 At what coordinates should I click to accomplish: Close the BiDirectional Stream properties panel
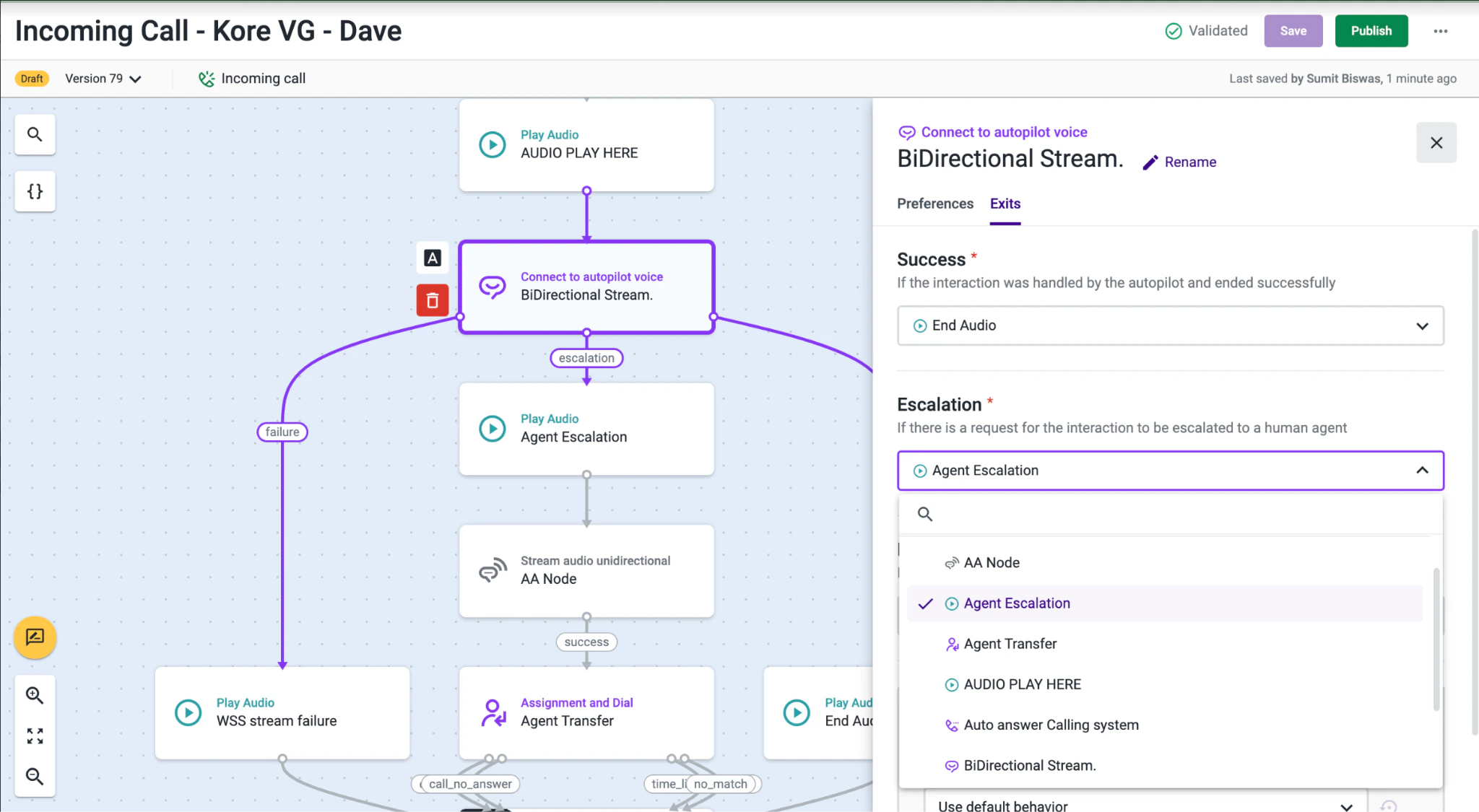pyautogui.click(x=1436, y=143)
